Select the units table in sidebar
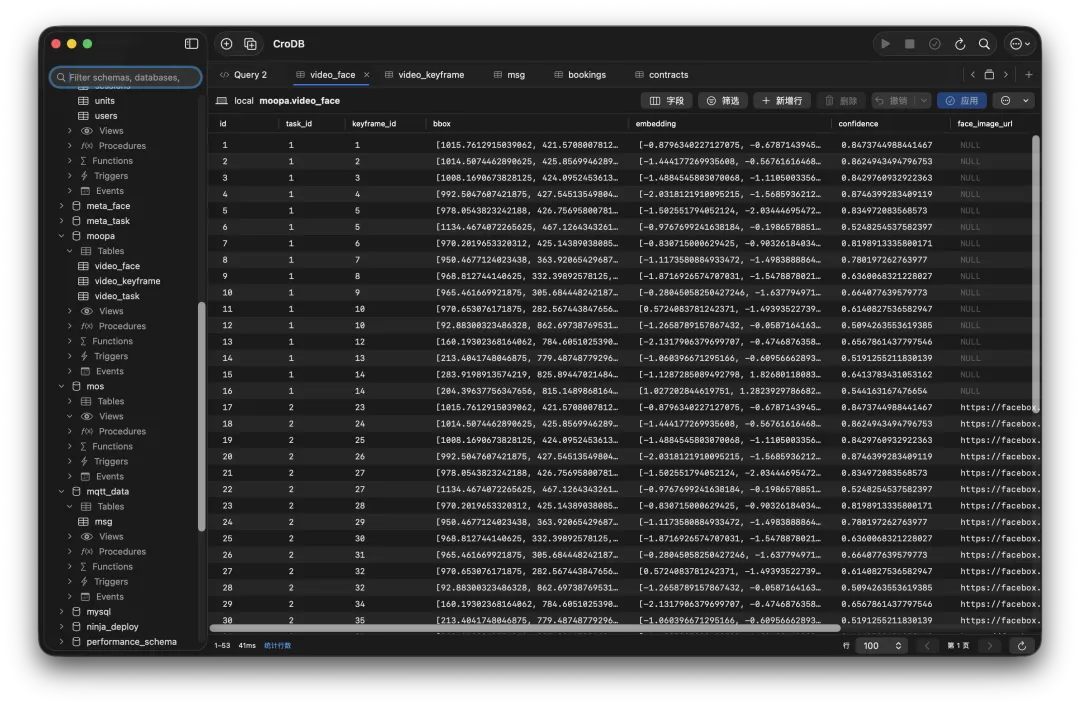 click(x=105, y=101)
